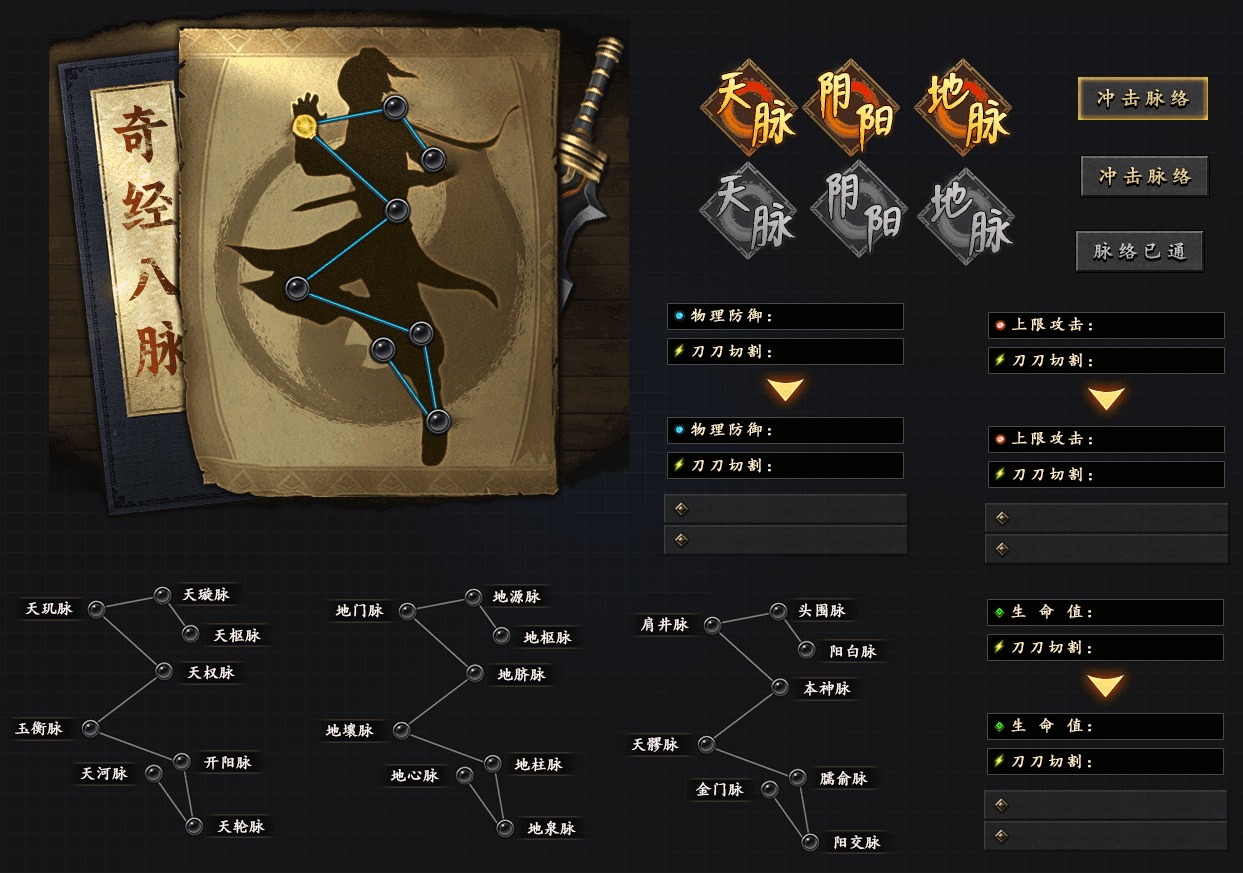
Task: Click the 脉络已通 button
Action: click(x=1140, y=251)
